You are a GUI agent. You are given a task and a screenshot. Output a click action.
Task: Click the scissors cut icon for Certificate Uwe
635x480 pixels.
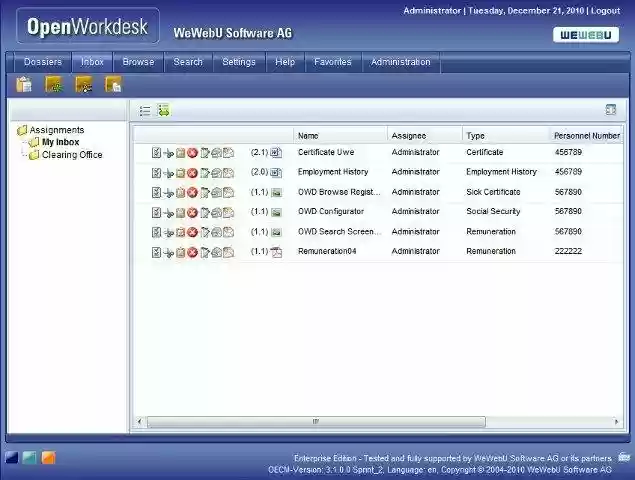[168, 153]
